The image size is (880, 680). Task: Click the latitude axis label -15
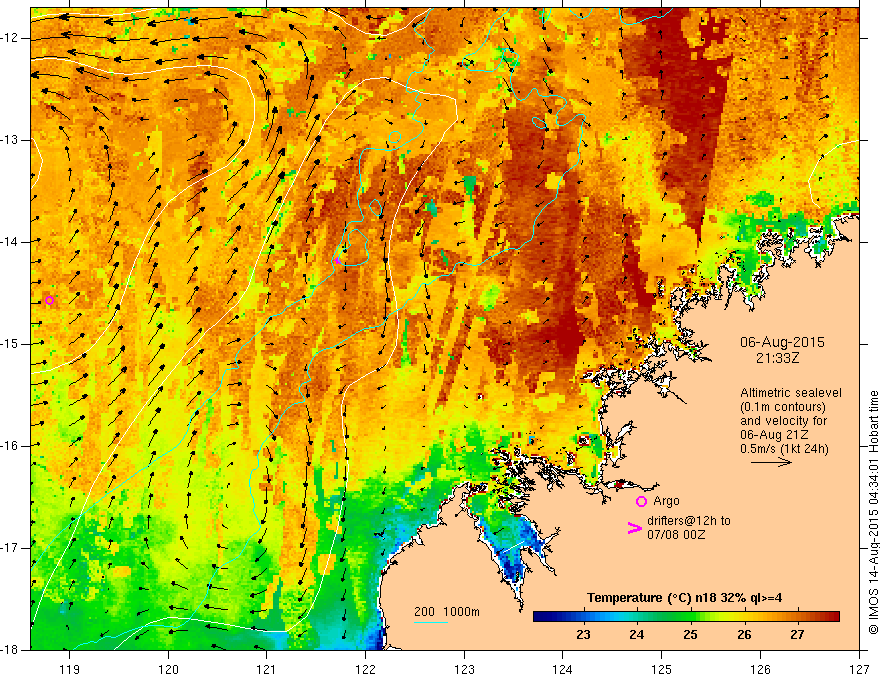click(10, 344)
